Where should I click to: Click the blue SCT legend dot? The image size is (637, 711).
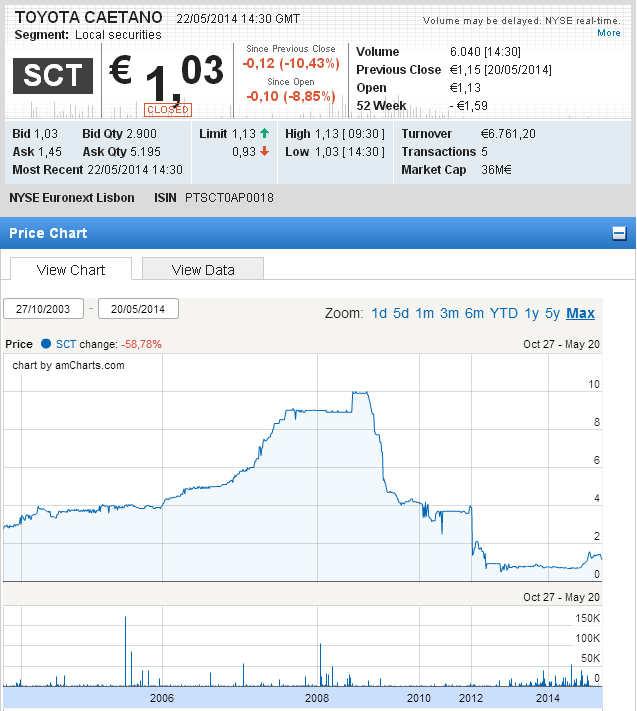click(46, 344)
